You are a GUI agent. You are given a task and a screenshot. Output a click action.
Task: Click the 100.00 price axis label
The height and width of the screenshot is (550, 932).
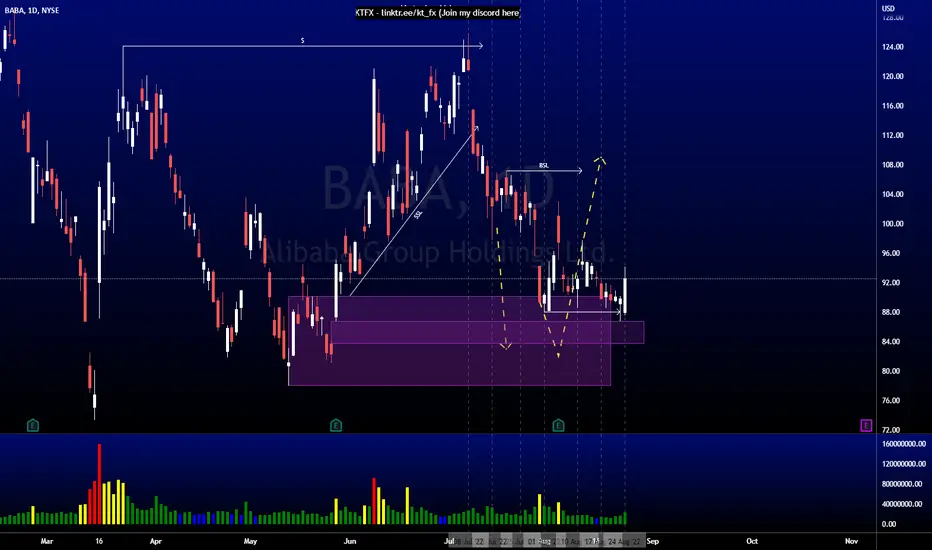point(893,224)
